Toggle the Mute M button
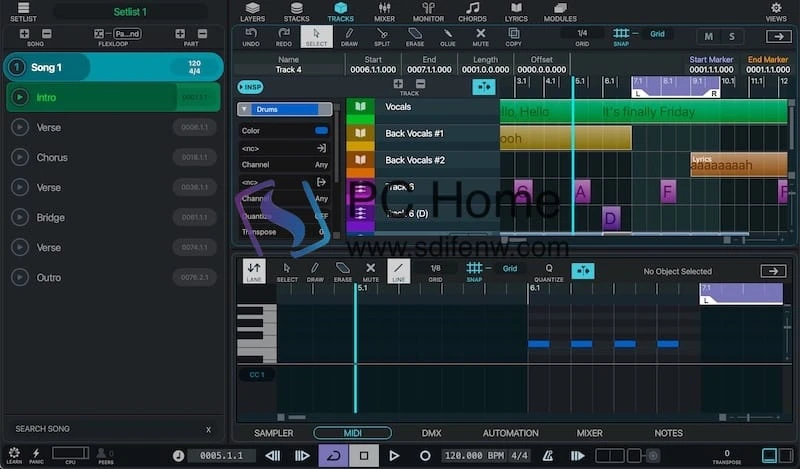 708,37
